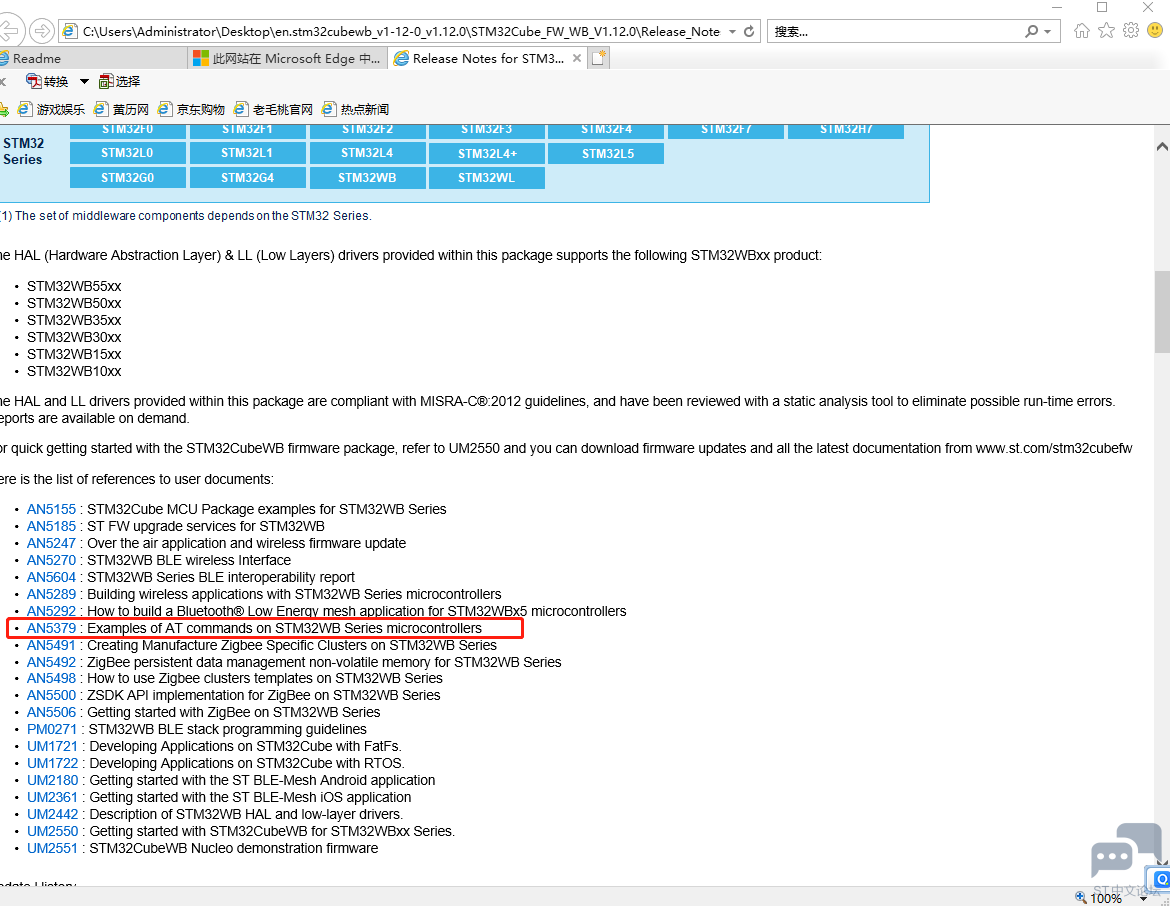Click the STM32G0 series button
The height and width of the screenshot is (906, 1170).
click(128, 178)
